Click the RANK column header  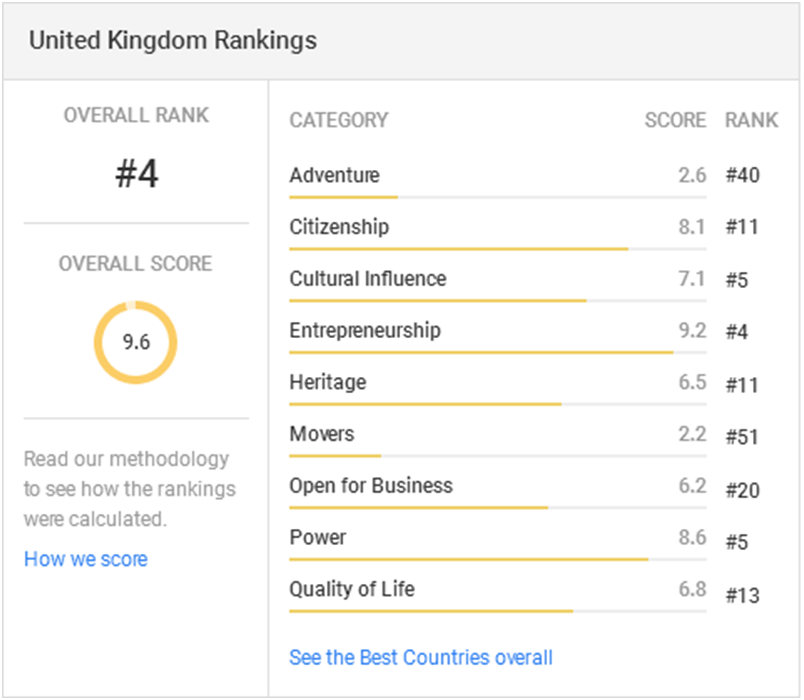(x=751, y=120)
